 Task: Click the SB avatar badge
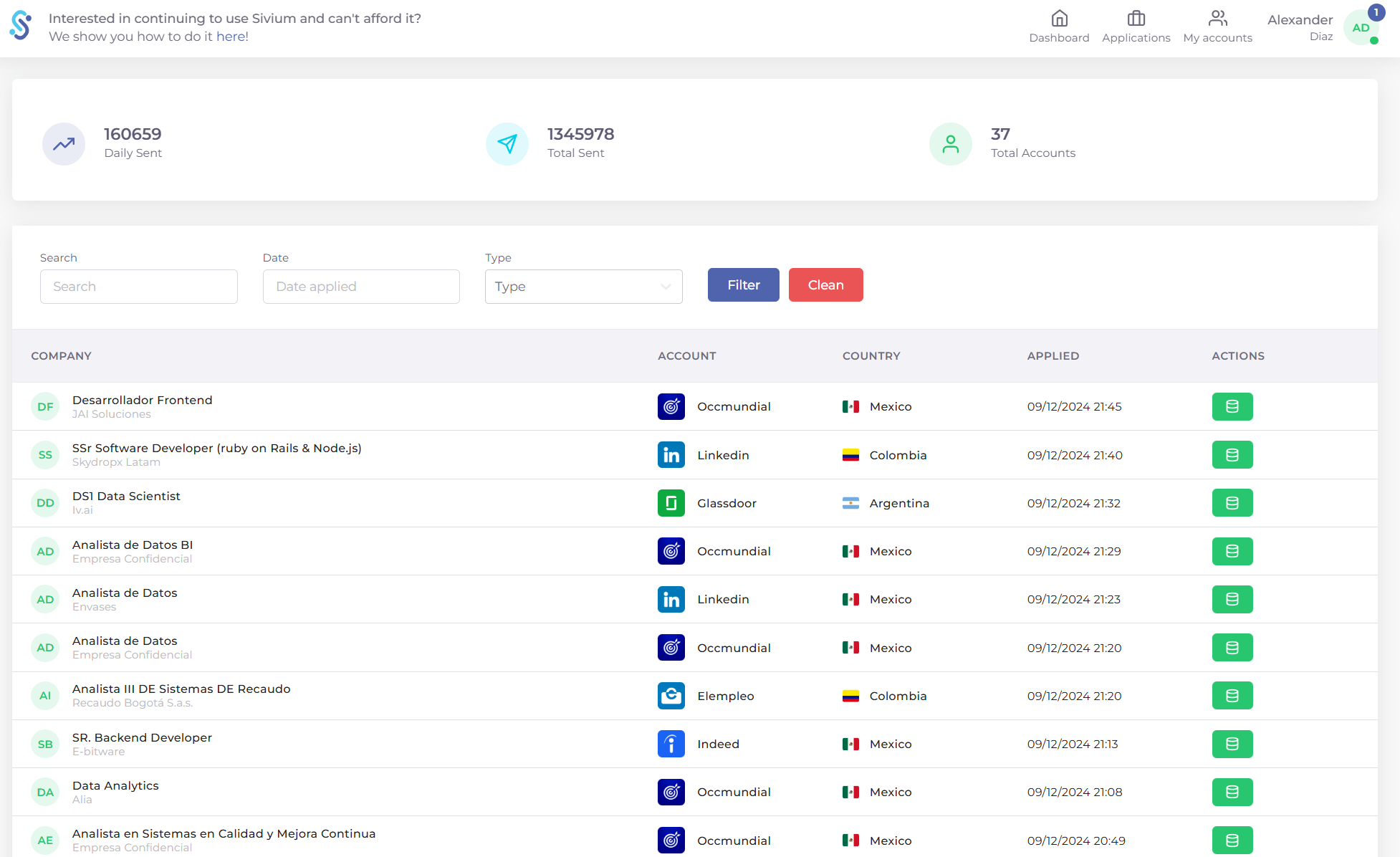click(45, 744)
